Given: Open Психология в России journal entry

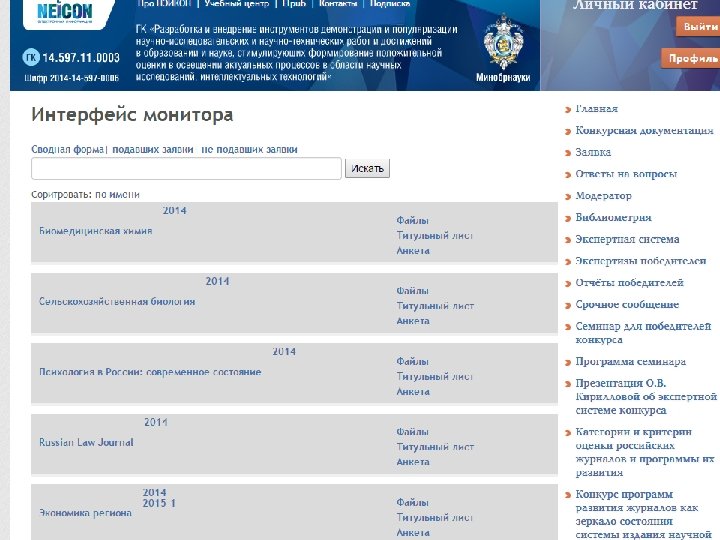Looking at the screenshot, I should (150, 372).
